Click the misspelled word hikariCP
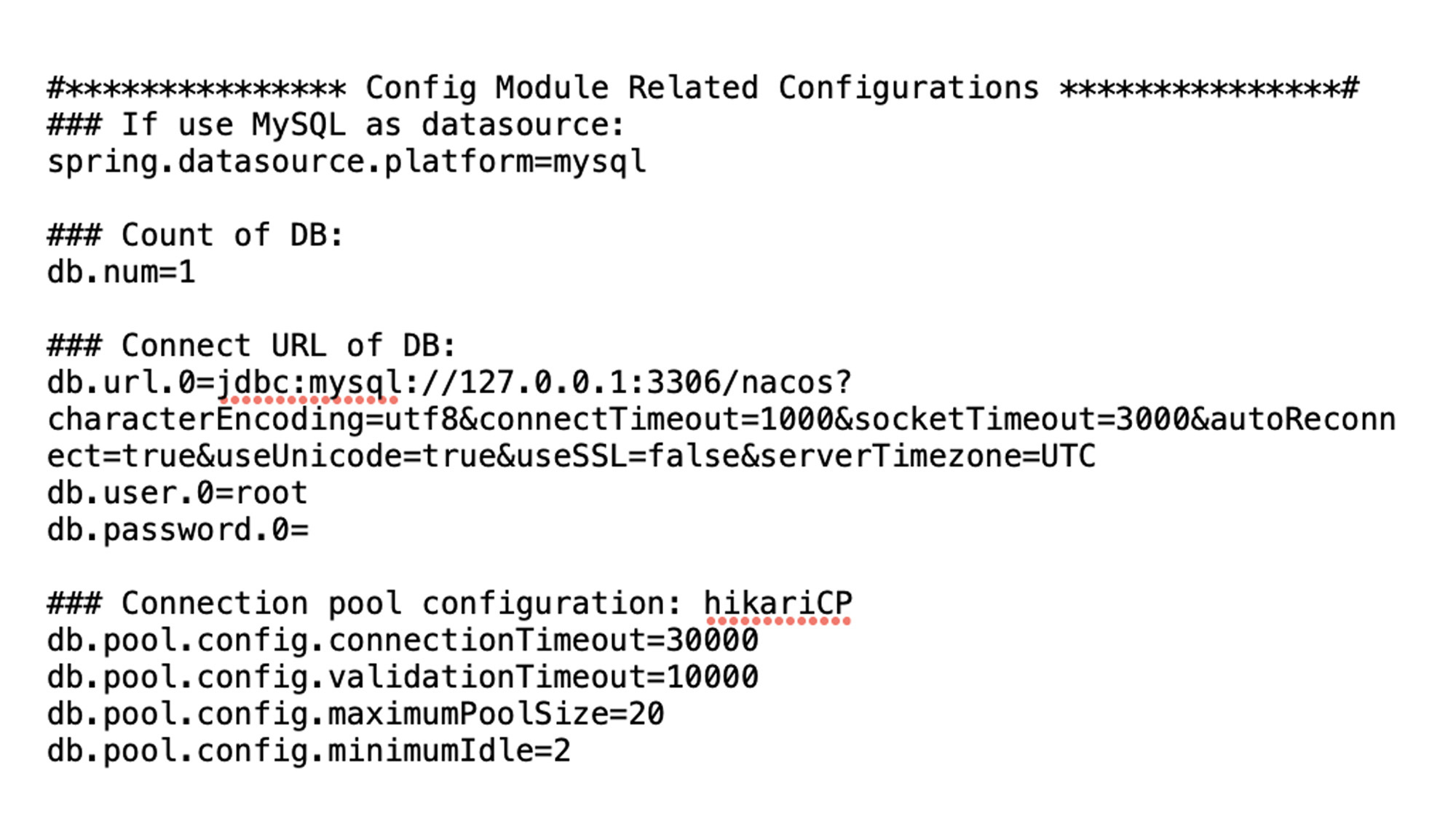This screenshot has width=1456, height=832. click(778, 603)
